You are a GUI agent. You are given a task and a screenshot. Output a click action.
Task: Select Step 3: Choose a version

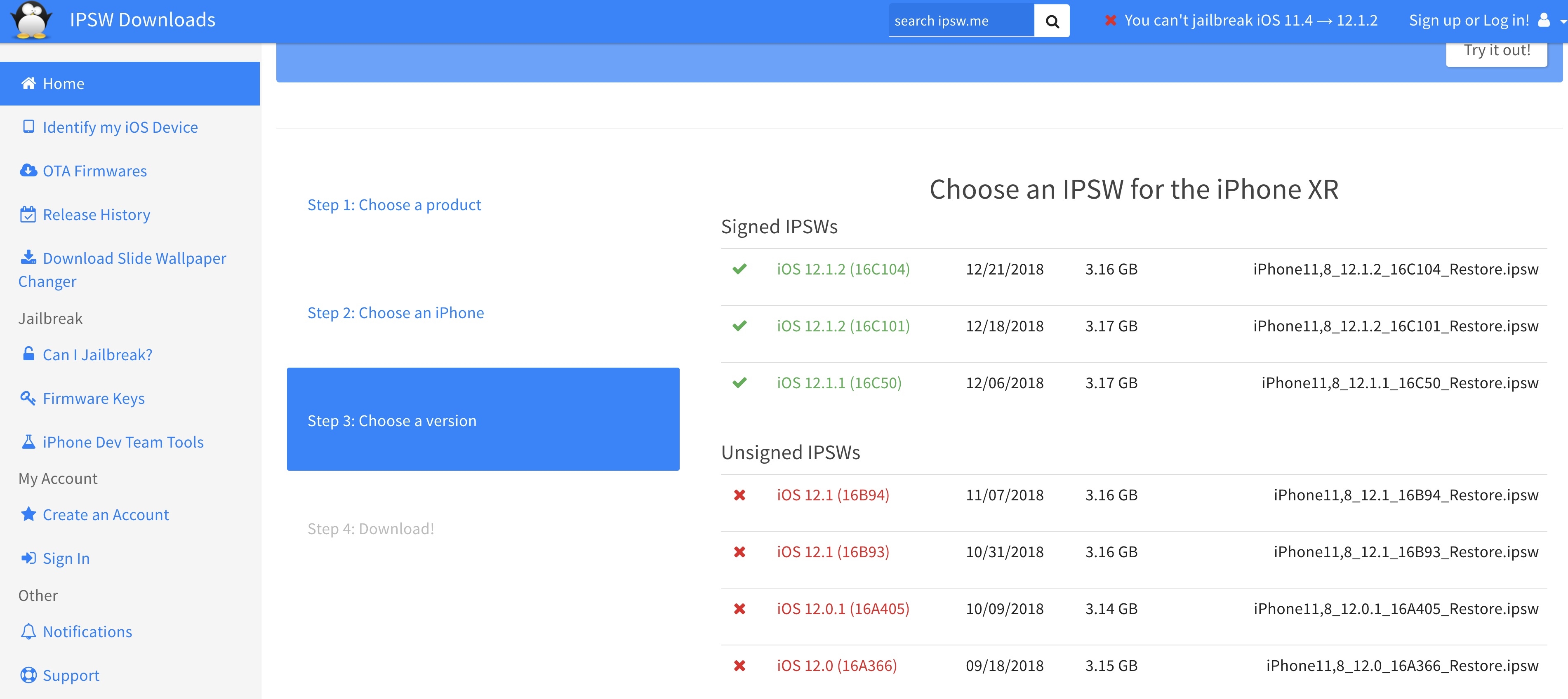pyautogui.click(x=483, y=419)
